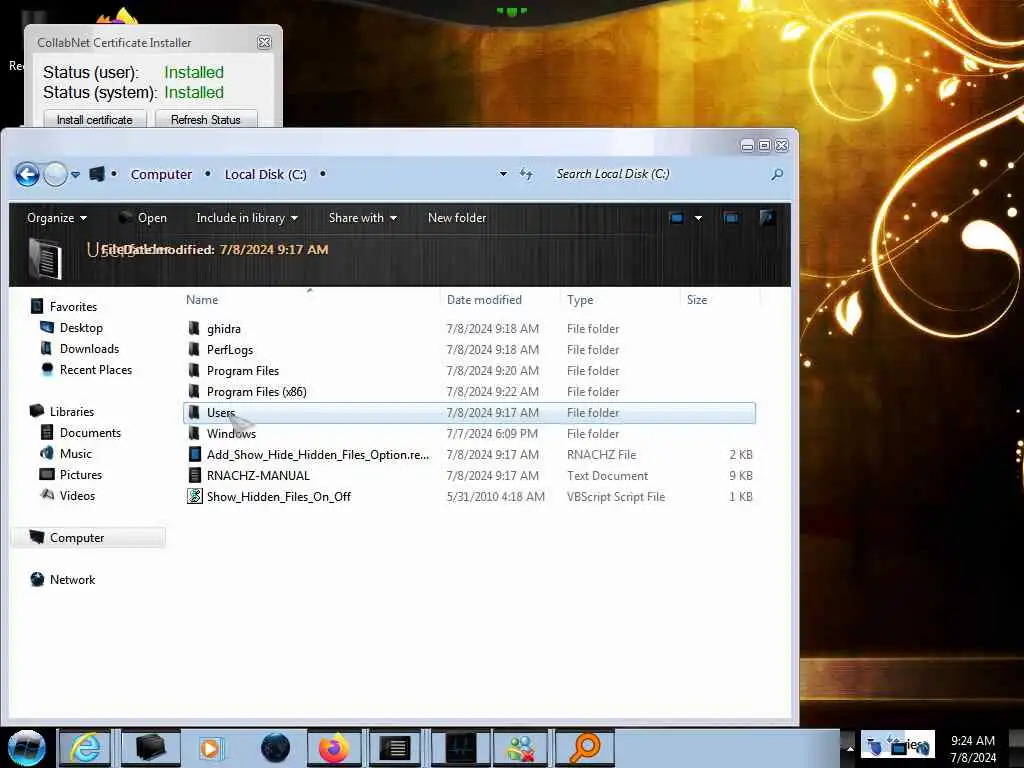Image resolution: width=1024 pixels, height=768 pixels.
Task: Open the text-lines document taskbar icon
Action: pos(395,748)
